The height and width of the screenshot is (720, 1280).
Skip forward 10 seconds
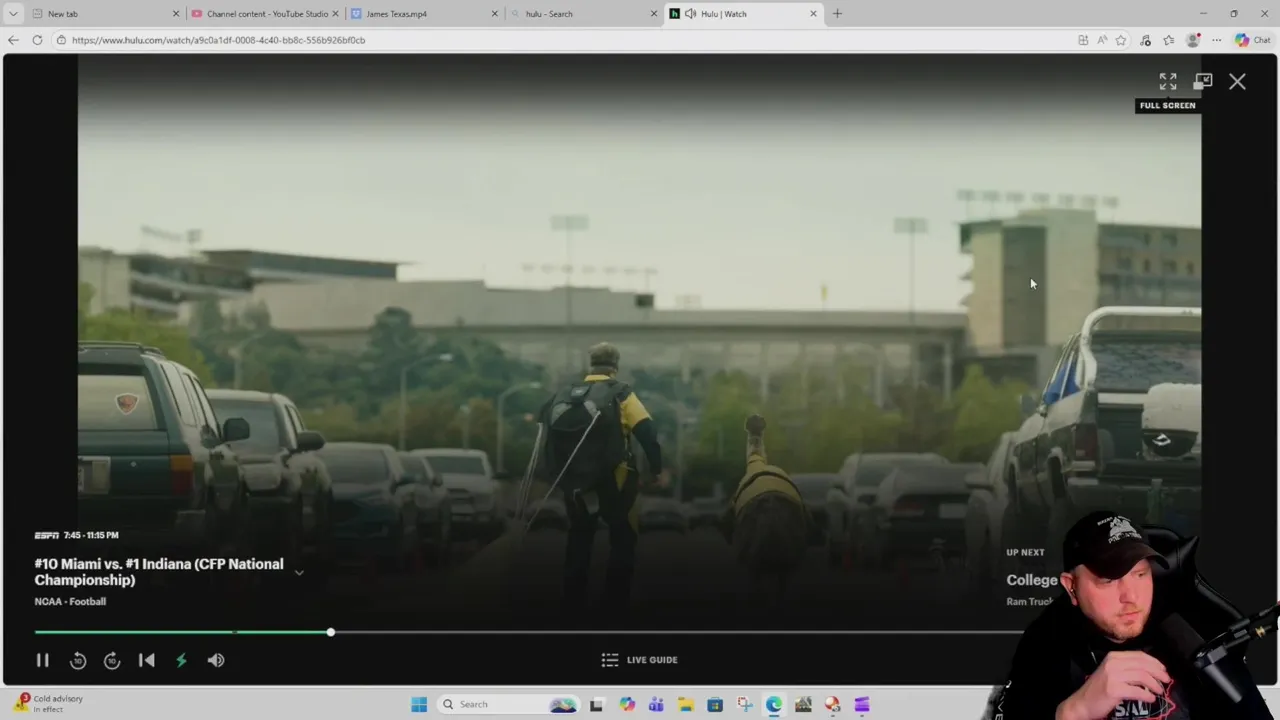[112, 660]
